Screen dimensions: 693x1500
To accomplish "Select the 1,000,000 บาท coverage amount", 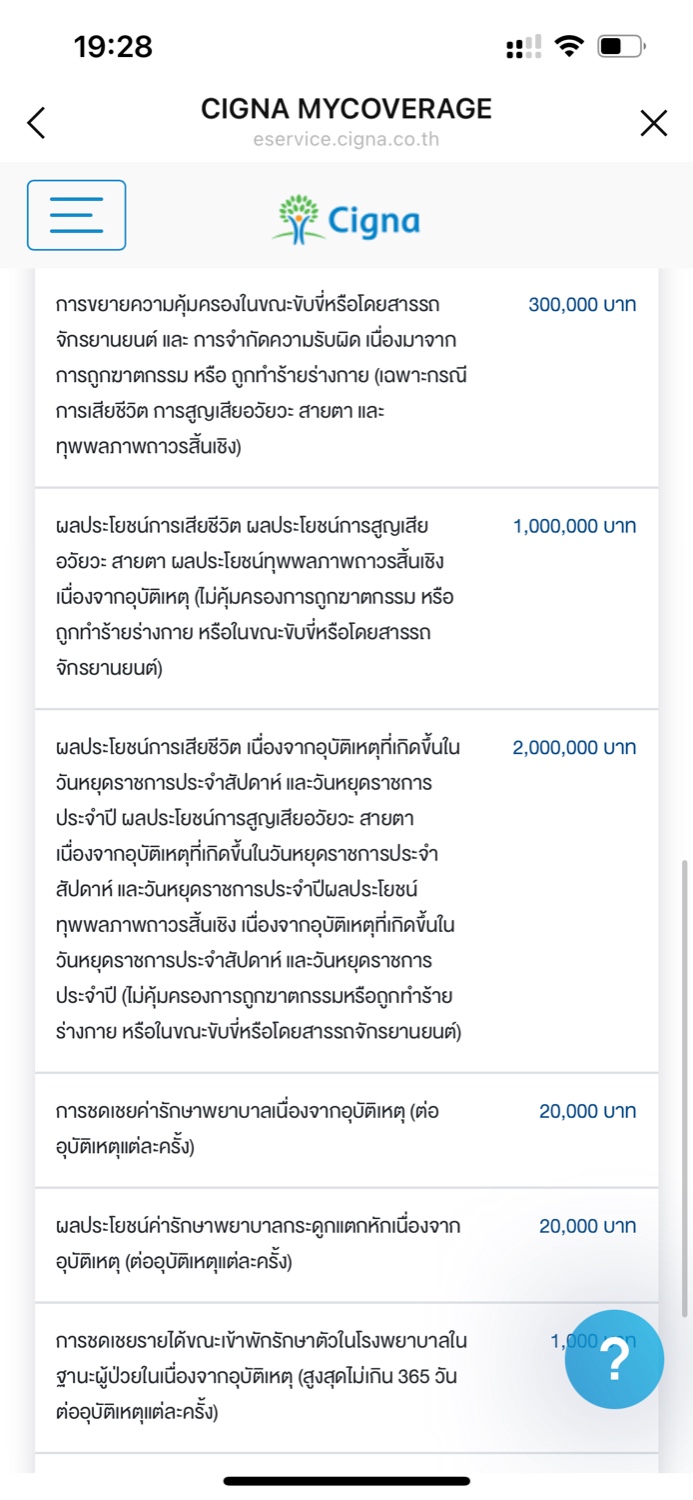I will tap(575, 527).
